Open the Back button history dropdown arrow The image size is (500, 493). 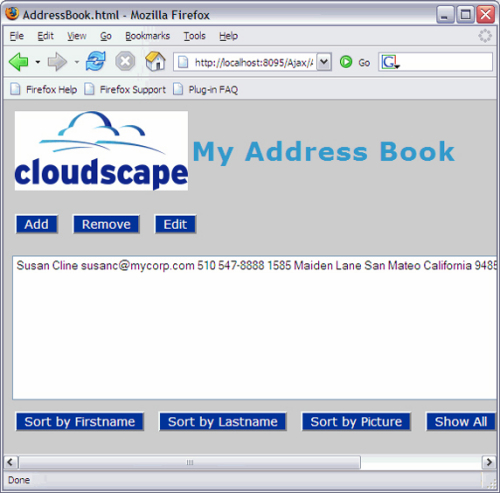pyautogui.click(x=38, y=62)
